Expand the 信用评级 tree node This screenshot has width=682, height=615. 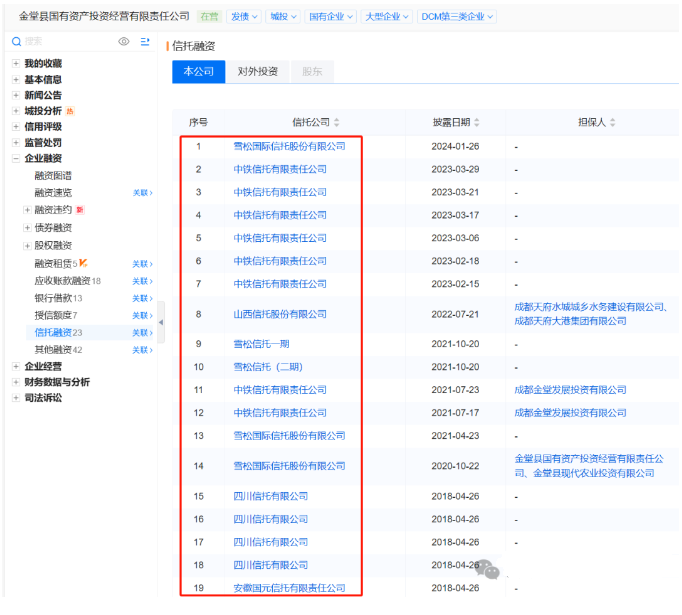16,127
